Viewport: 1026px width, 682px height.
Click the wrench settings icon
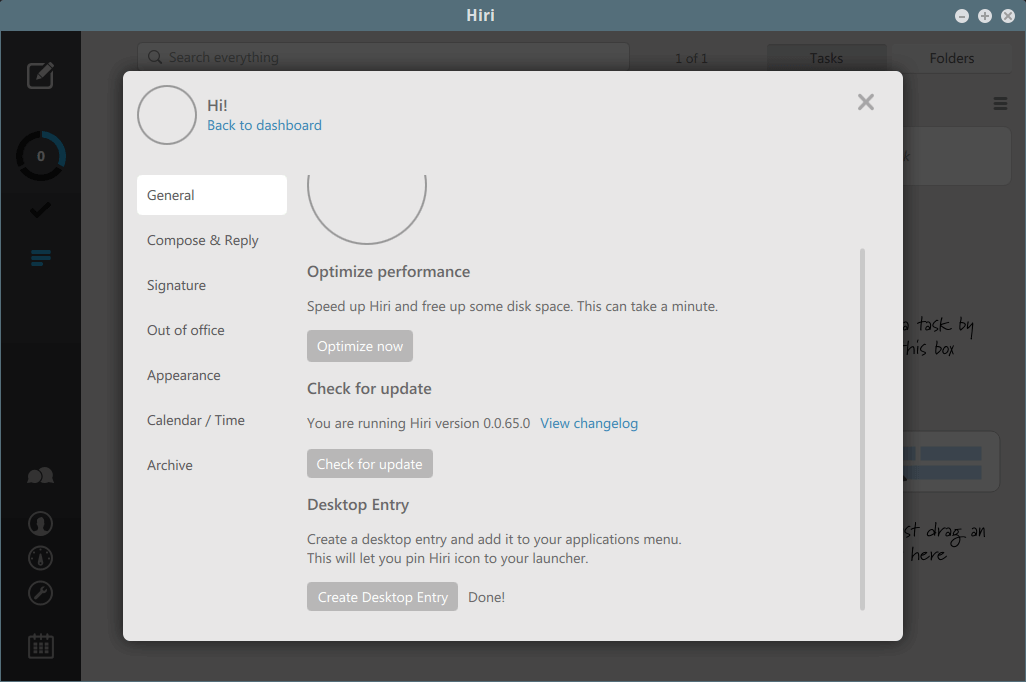(x=41, y=593)
